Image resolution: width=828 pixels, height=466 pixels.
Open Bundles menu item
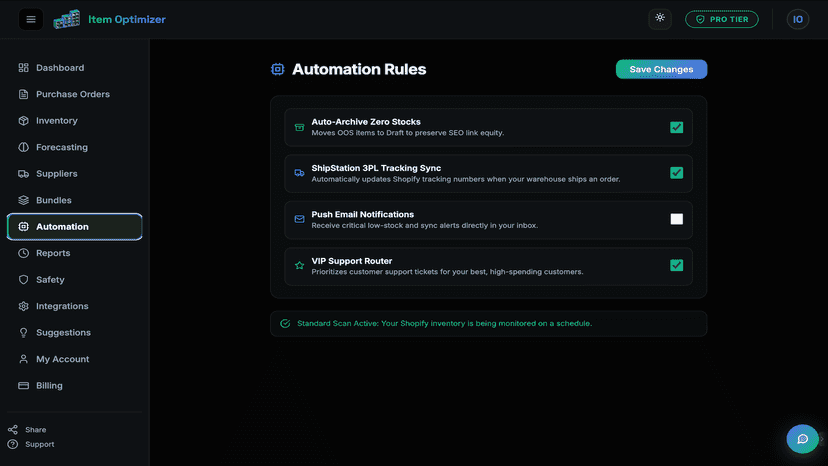click(x=74, y=200)
